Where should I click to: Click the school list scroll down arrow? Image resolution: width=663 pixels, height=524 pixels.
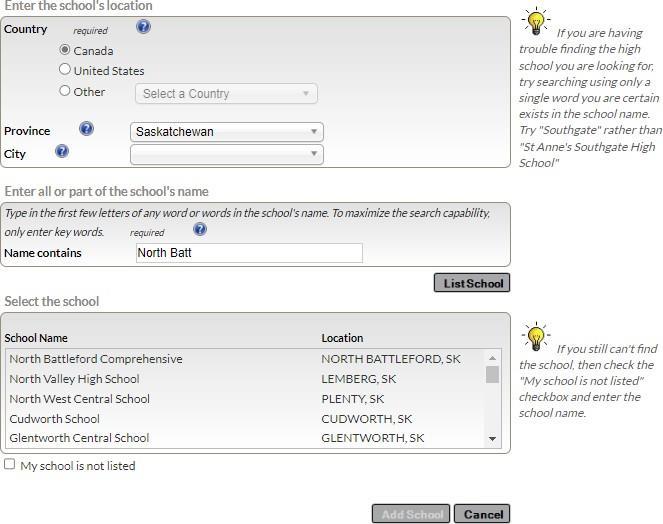tap(492, 439)
